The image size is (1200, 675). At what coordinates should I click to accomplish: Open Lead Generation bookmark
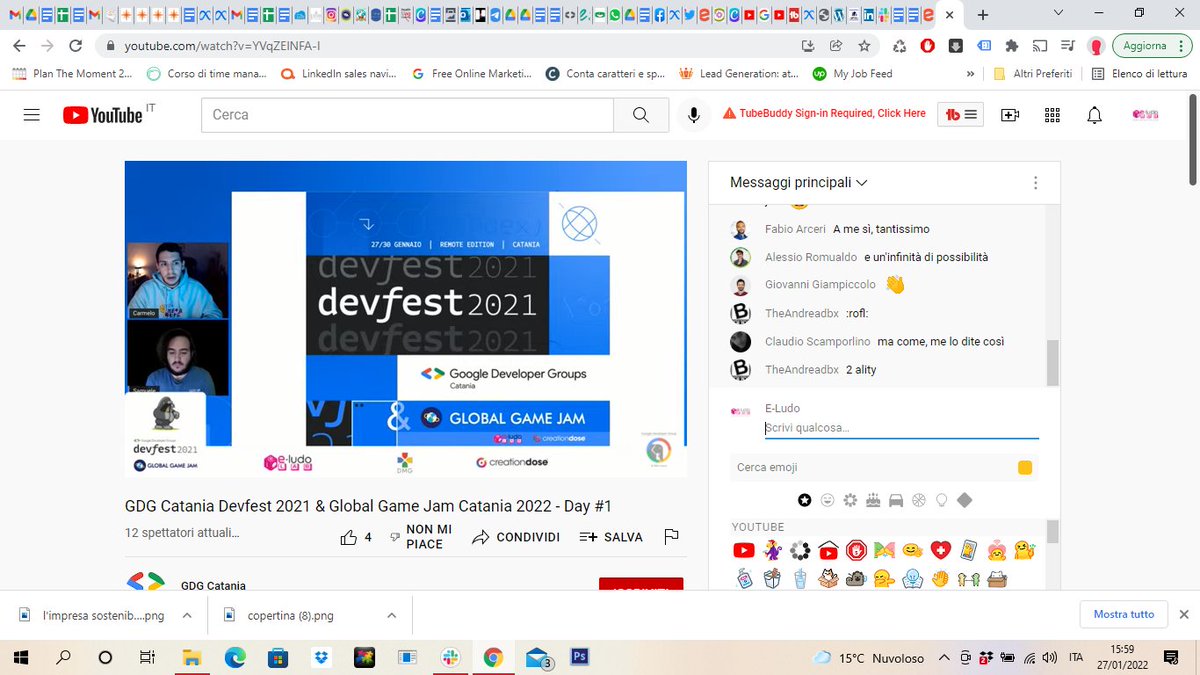738,74
